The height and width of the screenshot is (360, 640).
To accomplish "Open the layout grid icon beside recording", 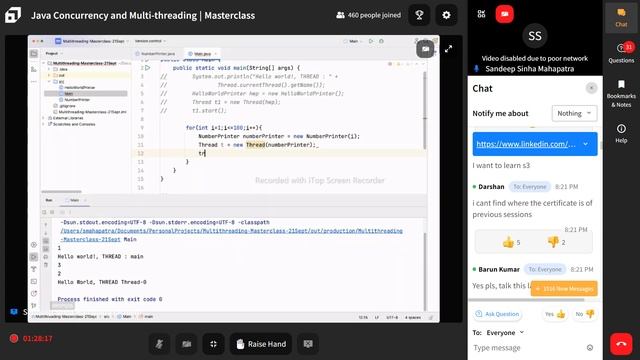I will (481, 14).
